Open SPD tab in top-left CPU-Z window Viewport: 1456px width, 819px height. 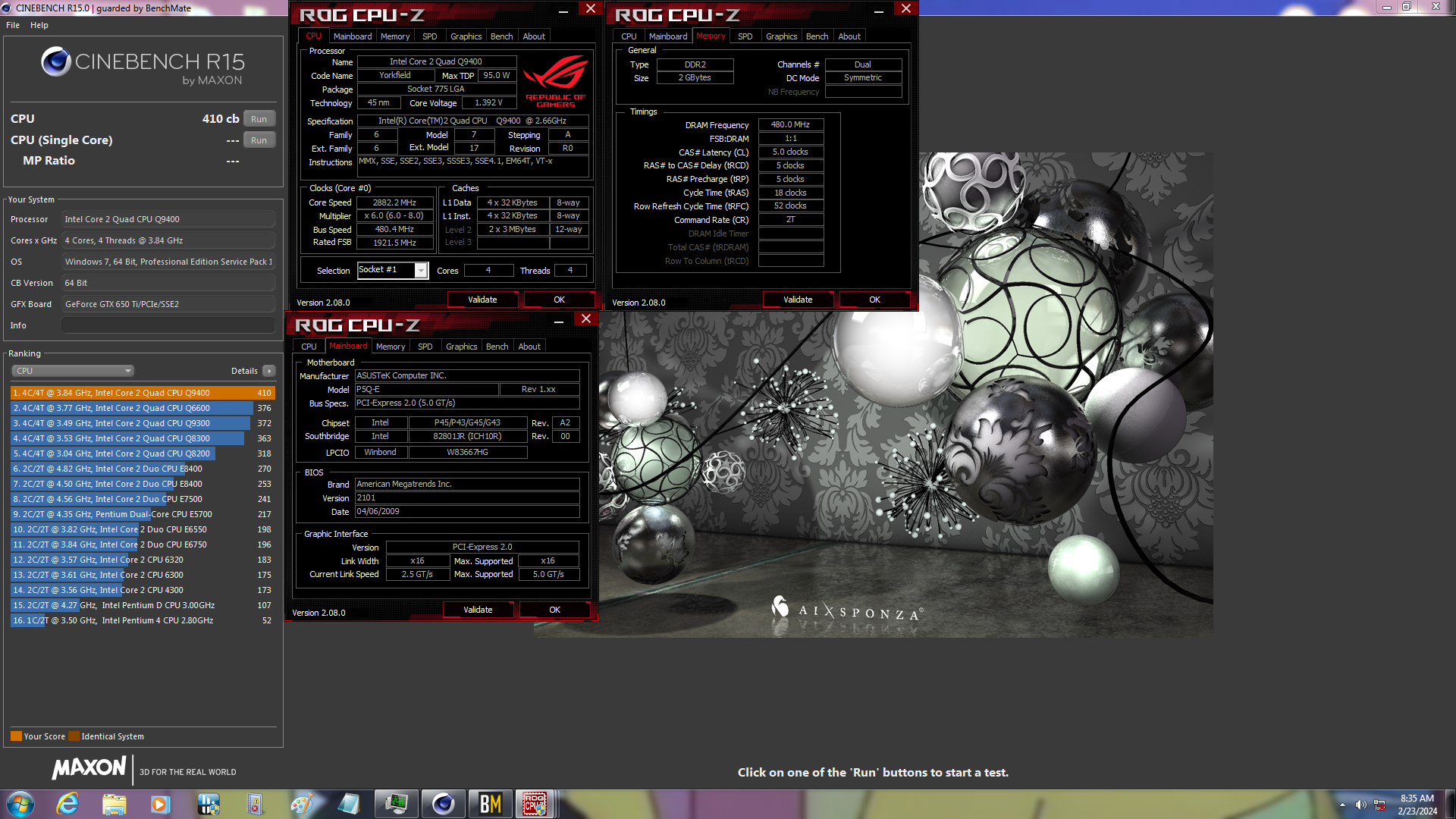(430, 36)
